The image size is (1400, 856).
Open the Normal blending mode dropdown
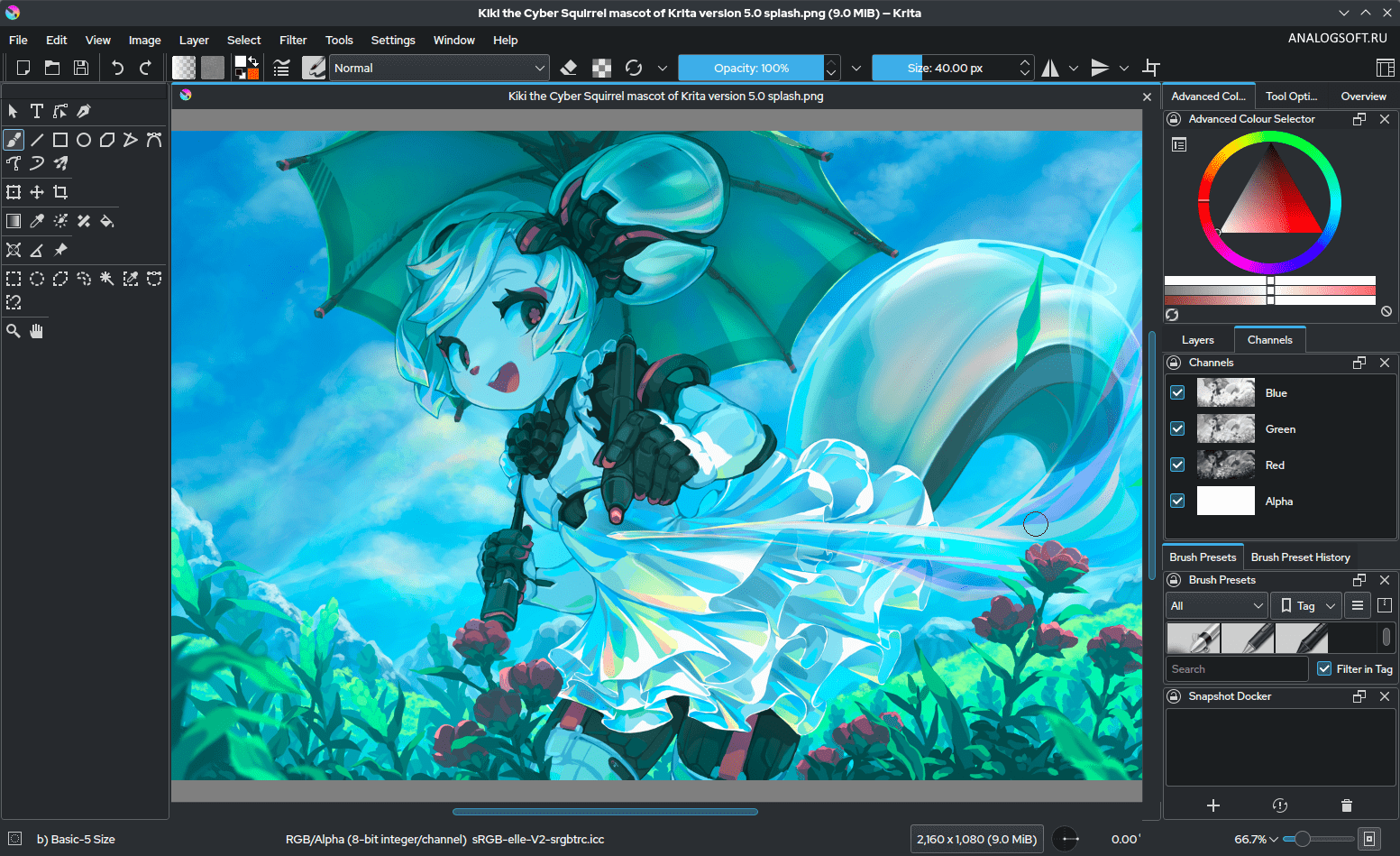[439, 67]
